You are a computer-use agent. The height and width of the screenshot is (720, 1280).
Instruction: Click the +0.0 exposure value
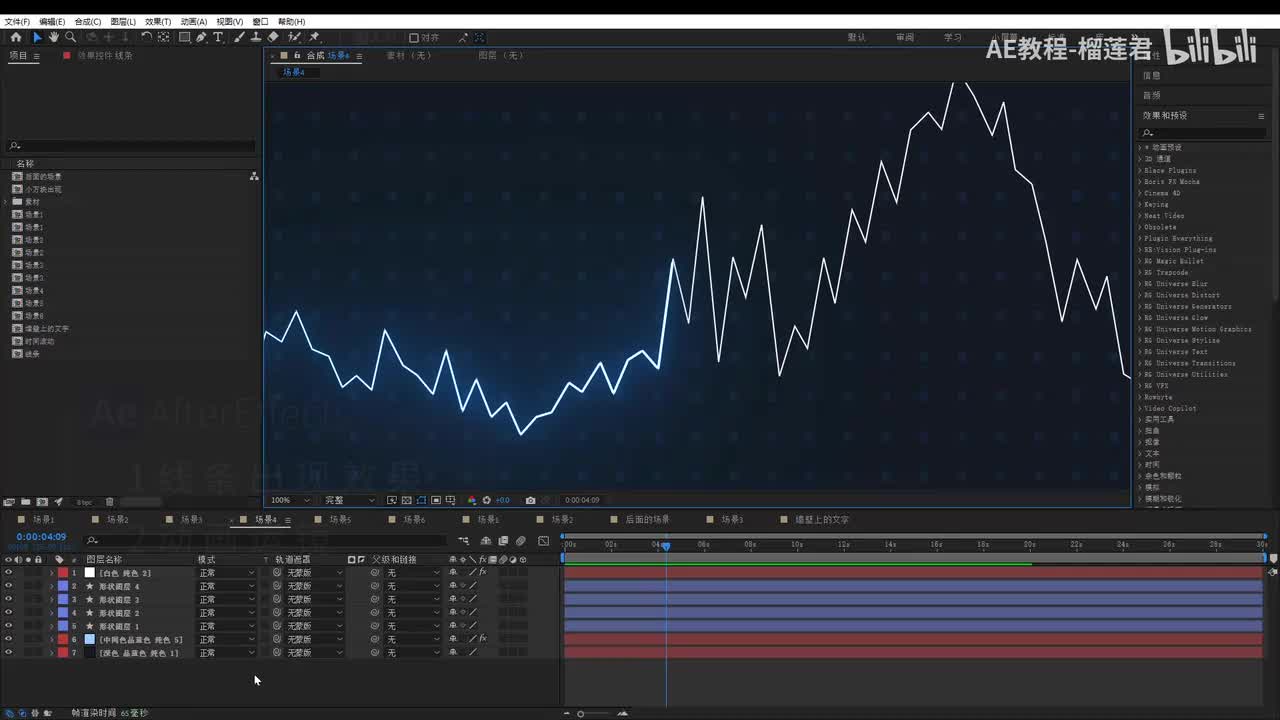pyautogui.click(x=503, y=500)
